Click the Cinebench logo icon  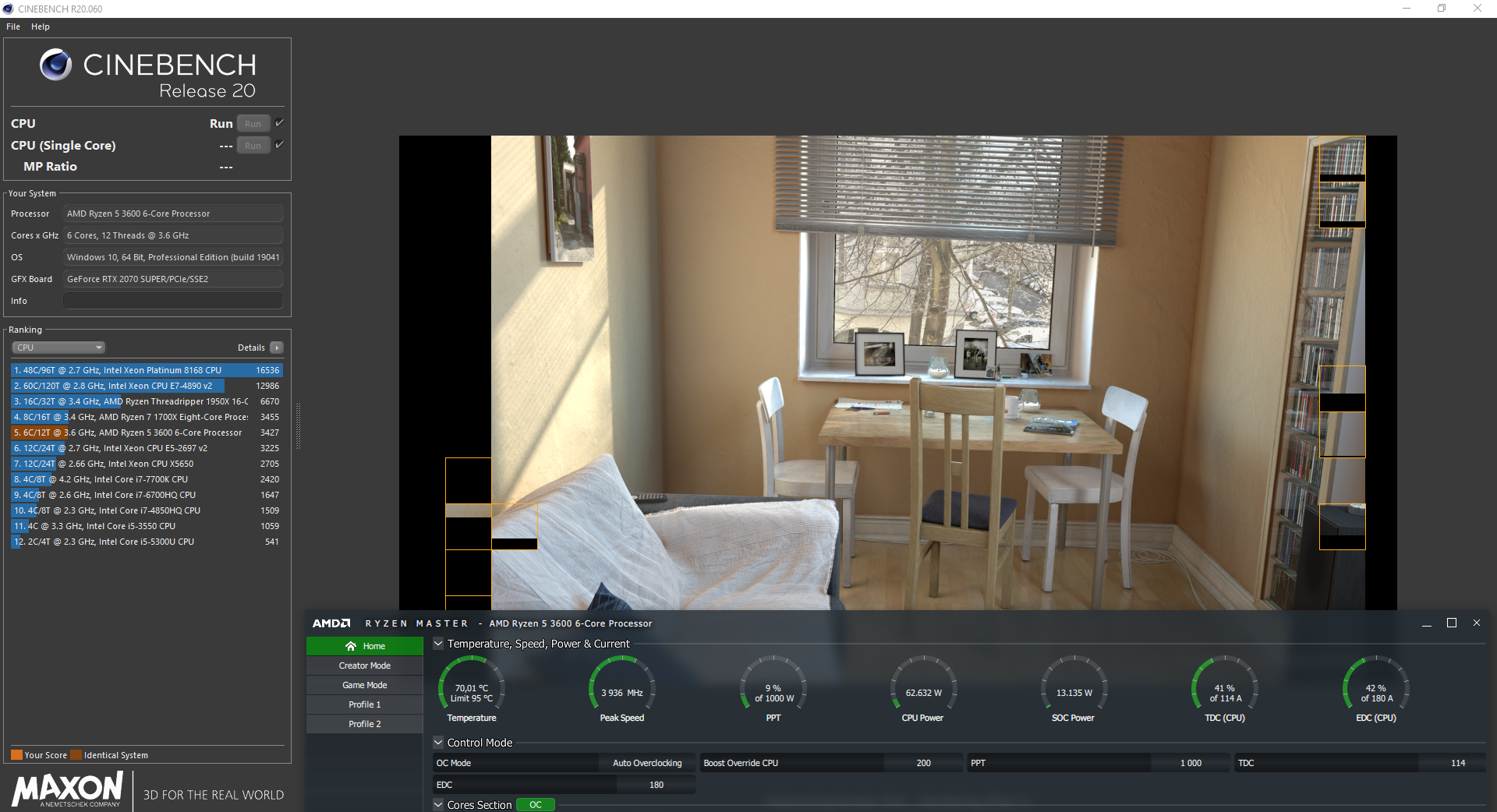click(x=56, y=65)
